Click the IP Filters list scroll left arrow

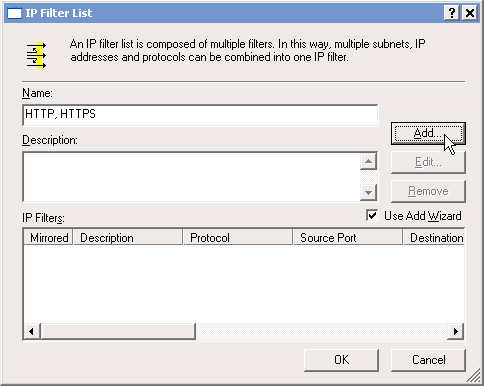coord(32,331)
